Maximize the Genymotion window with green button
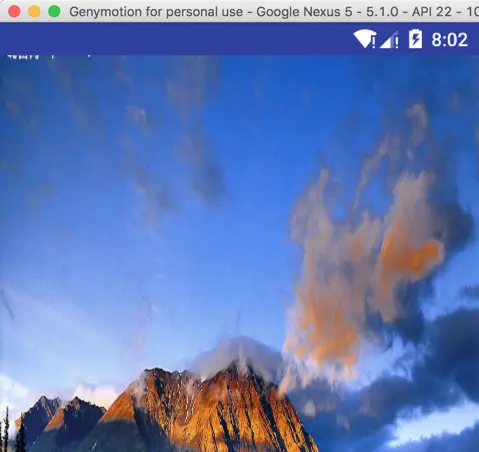Screen dimensions: 479x452 [x=54, y=11]
